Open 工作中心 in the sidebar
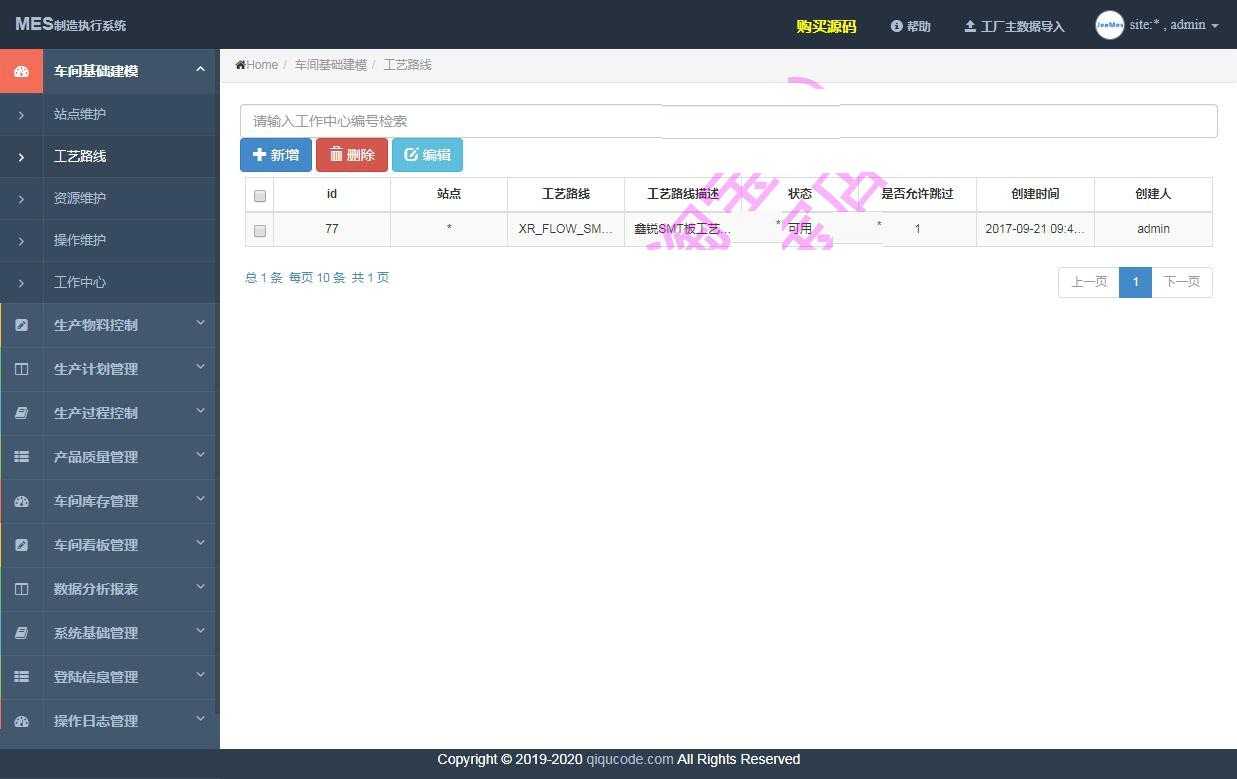This screenshot has width=1237, height=779. pos(80,282)
